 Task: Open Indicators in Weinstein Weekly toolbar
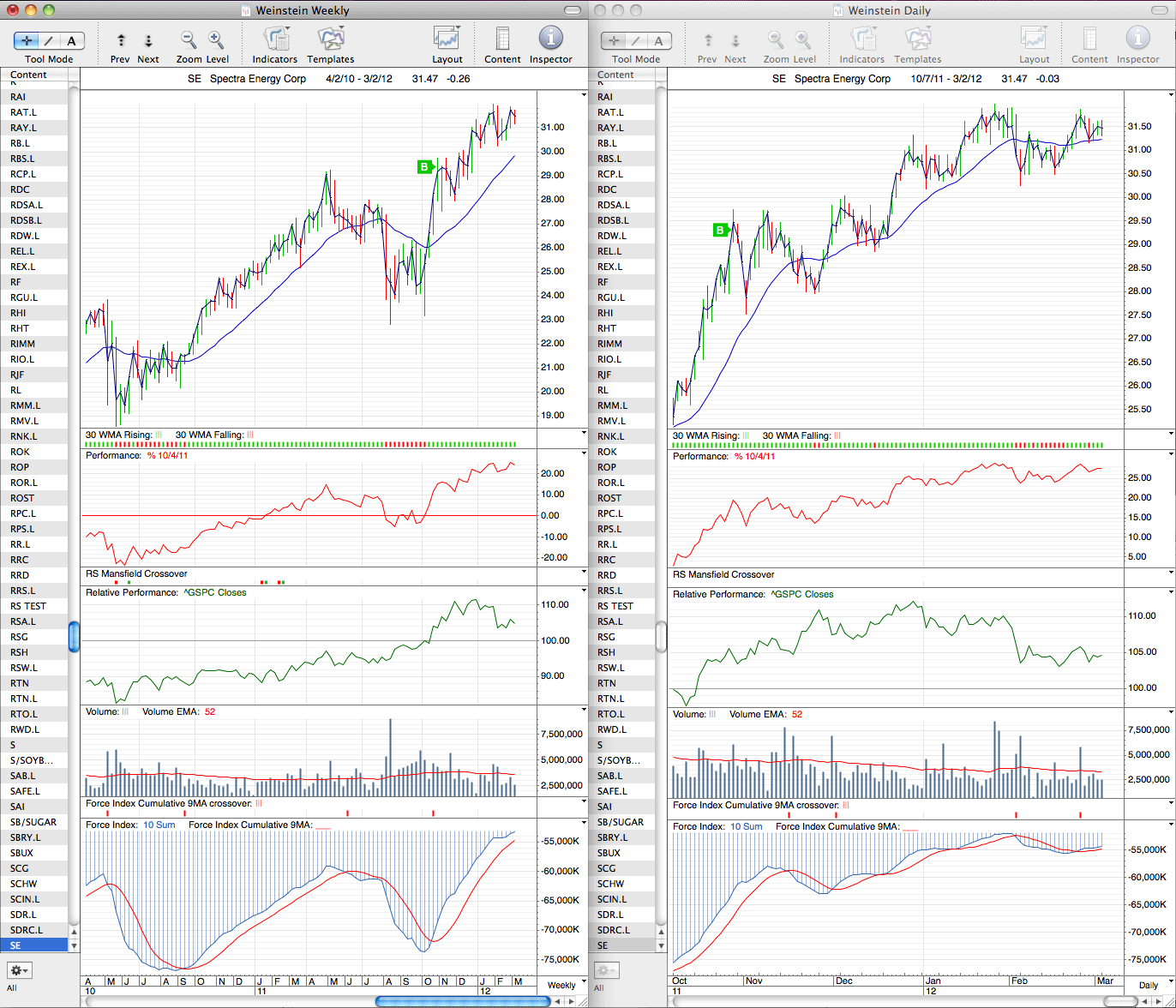(275, 39)
